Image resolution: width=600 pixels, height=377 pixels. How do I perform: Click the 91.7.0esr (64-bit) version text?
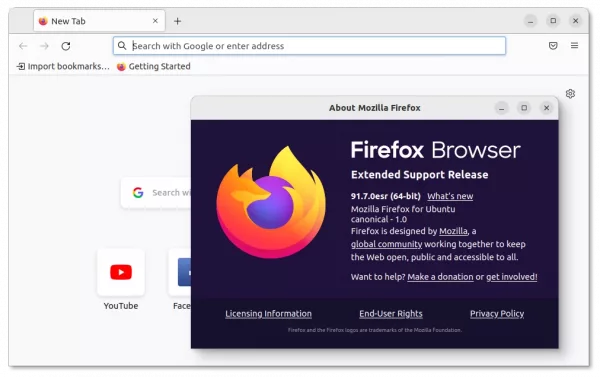pos(385,196)
